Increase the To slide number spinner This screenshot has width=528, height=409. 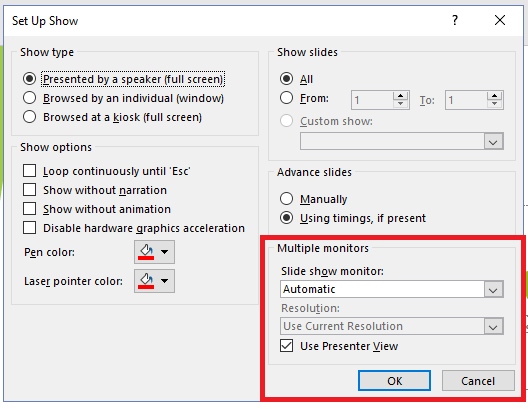[494, 96]
